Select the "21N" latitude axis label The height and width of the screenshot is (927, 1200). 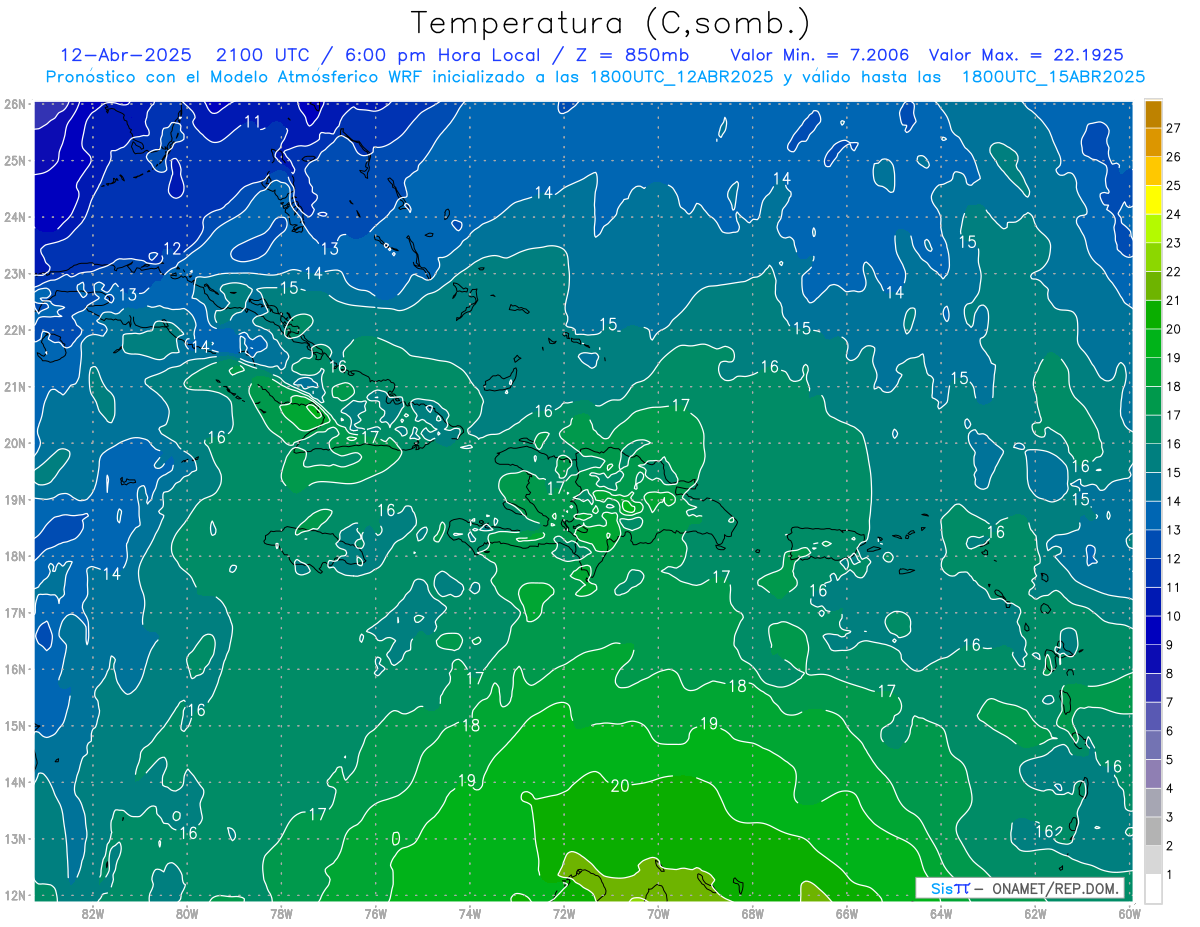(x=14, y=386)
